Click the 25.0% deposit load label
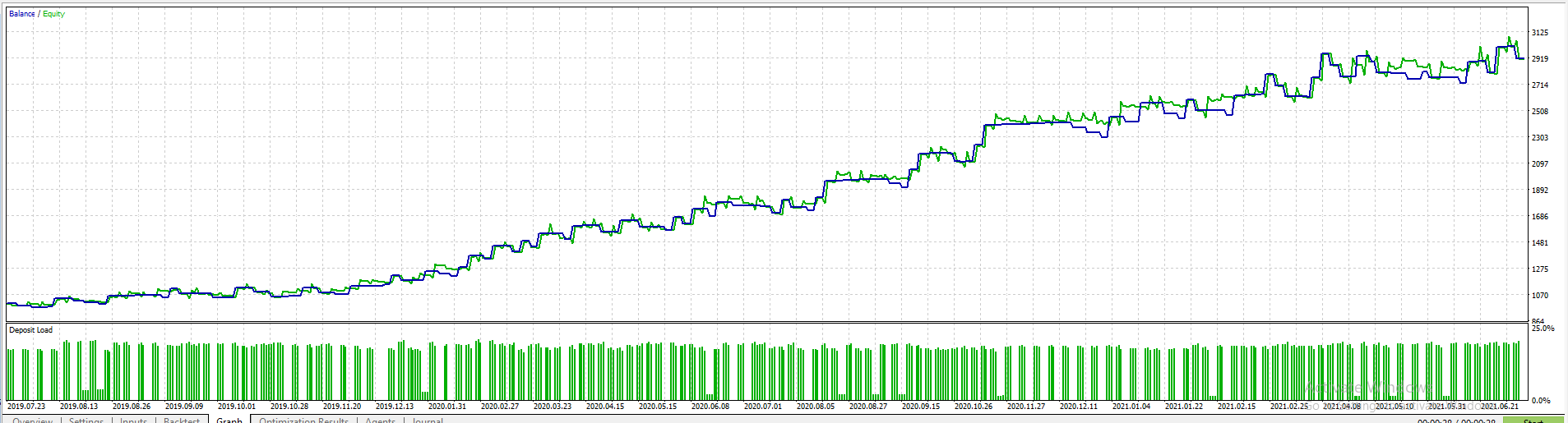The width and height of the screenshot is (1568, 423). point(1543,329)
